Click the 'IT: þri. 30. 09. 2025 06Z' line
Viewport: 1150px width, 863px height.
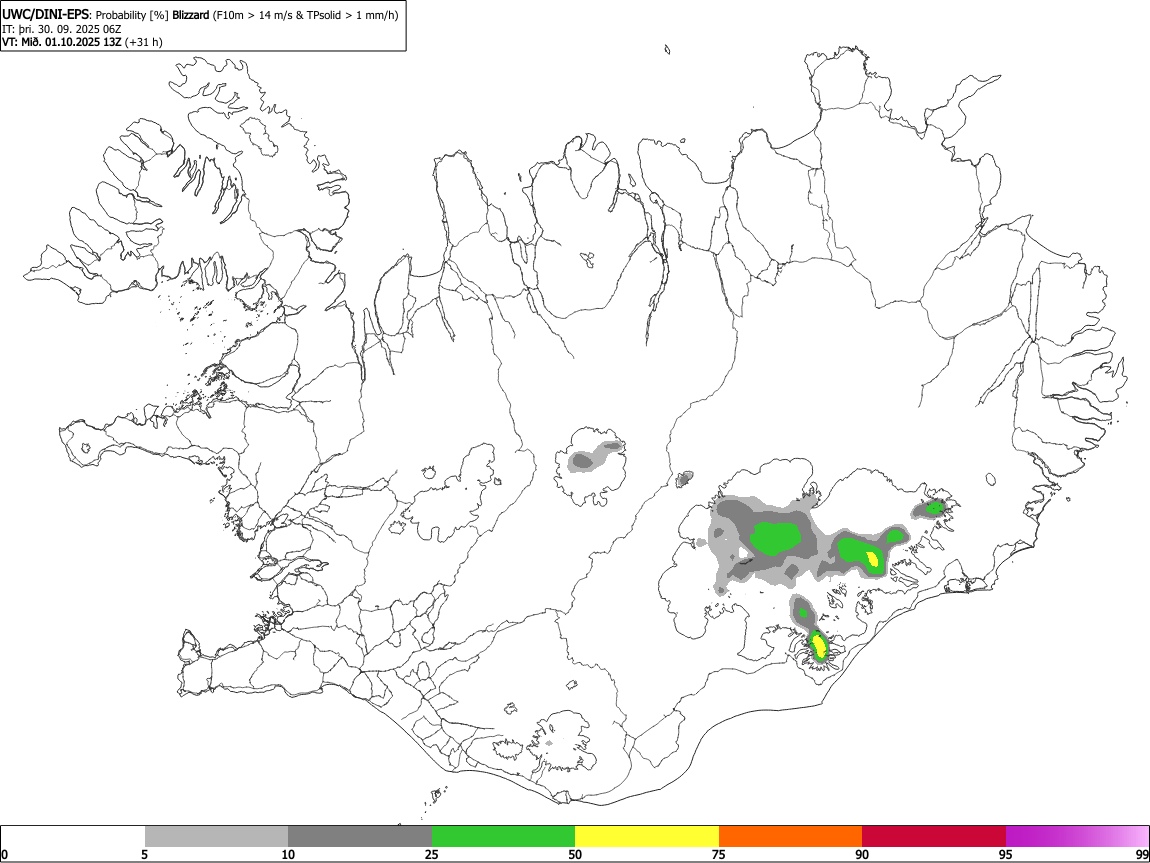click(x=62, y=29)
